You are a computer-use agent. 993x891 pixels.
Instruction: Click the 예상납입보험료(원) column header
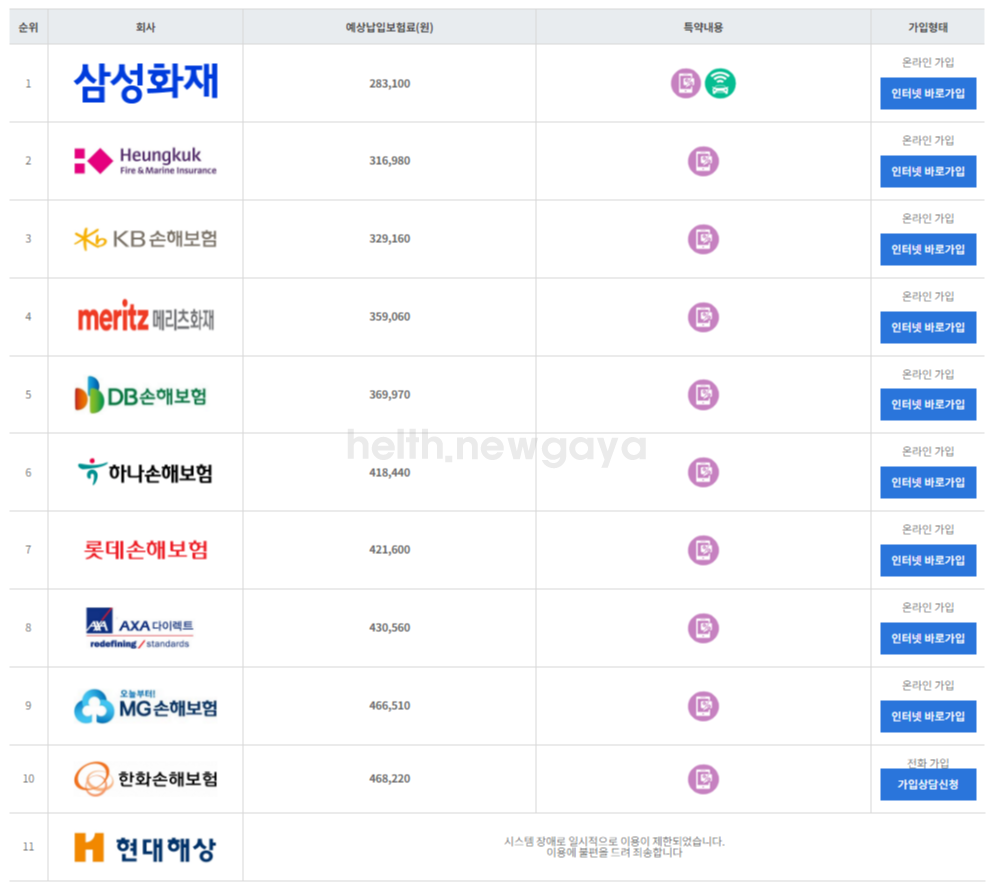[389, 27]
